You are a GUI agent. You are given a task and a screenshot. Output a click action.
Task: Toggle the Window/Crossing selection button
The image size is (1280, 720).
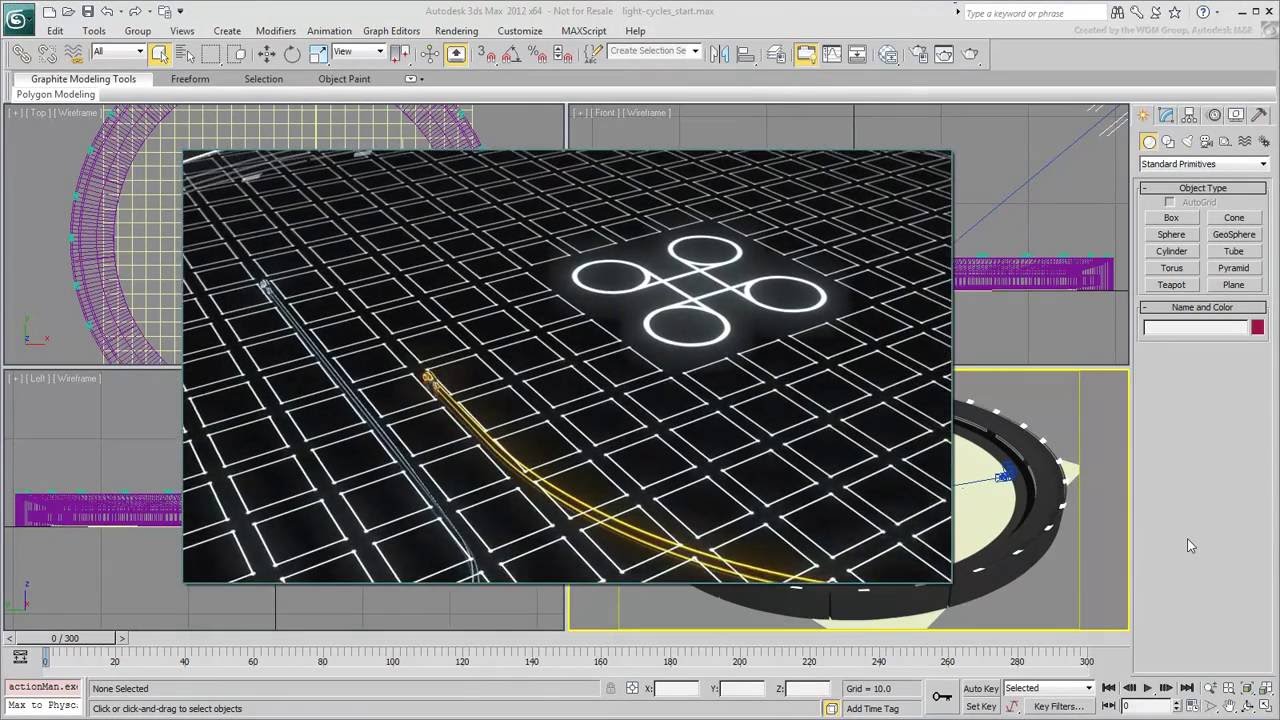[237, 54]
